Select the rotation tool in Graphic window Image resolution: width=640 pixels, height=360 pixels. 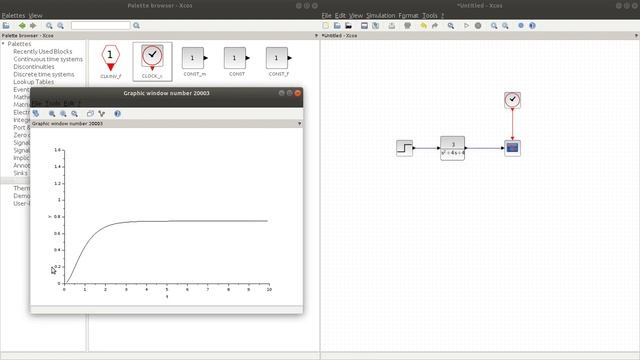click(36, 113)
